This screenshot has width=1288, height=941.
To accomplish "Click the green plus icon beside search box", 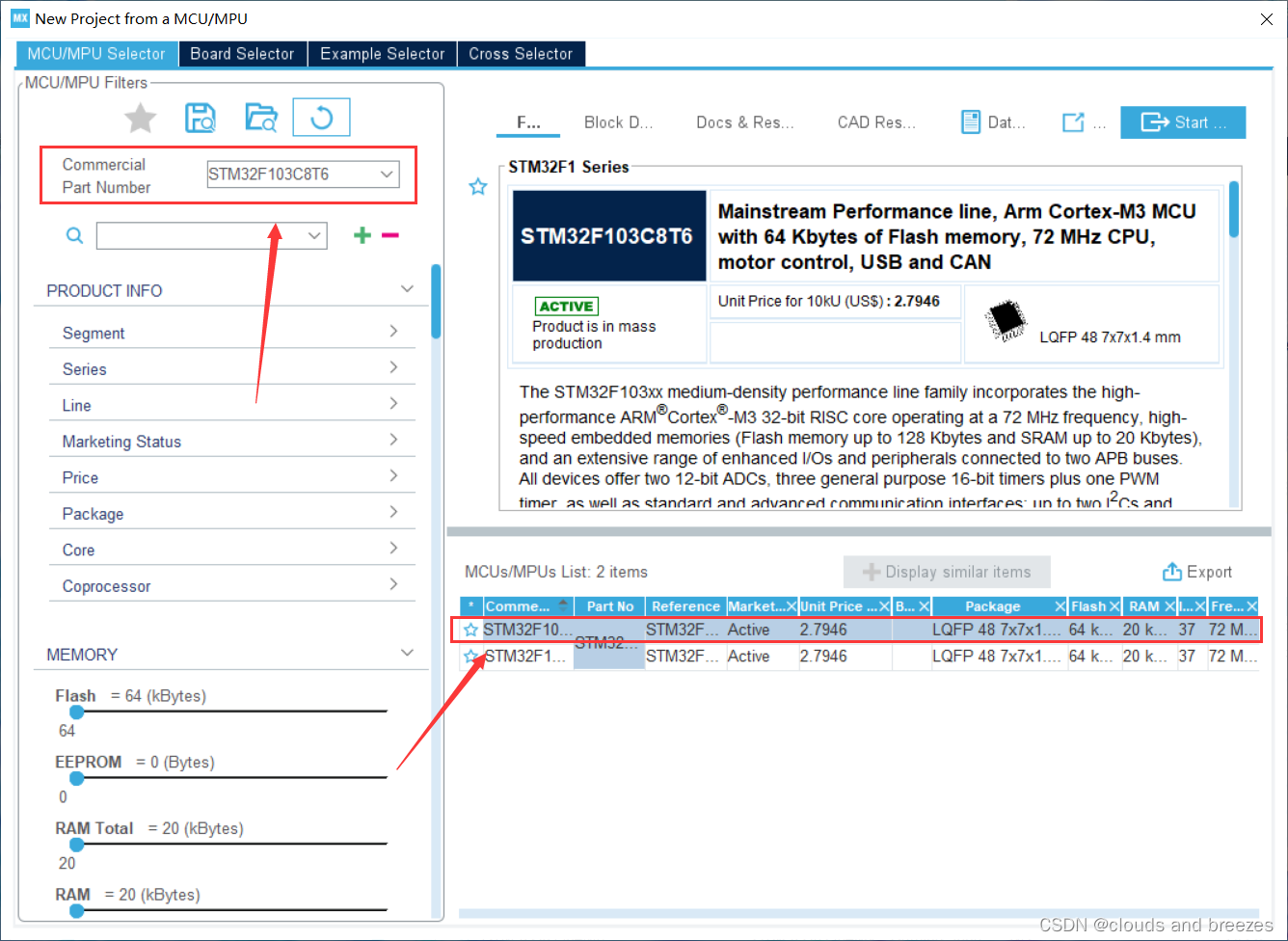I will 362,235.
